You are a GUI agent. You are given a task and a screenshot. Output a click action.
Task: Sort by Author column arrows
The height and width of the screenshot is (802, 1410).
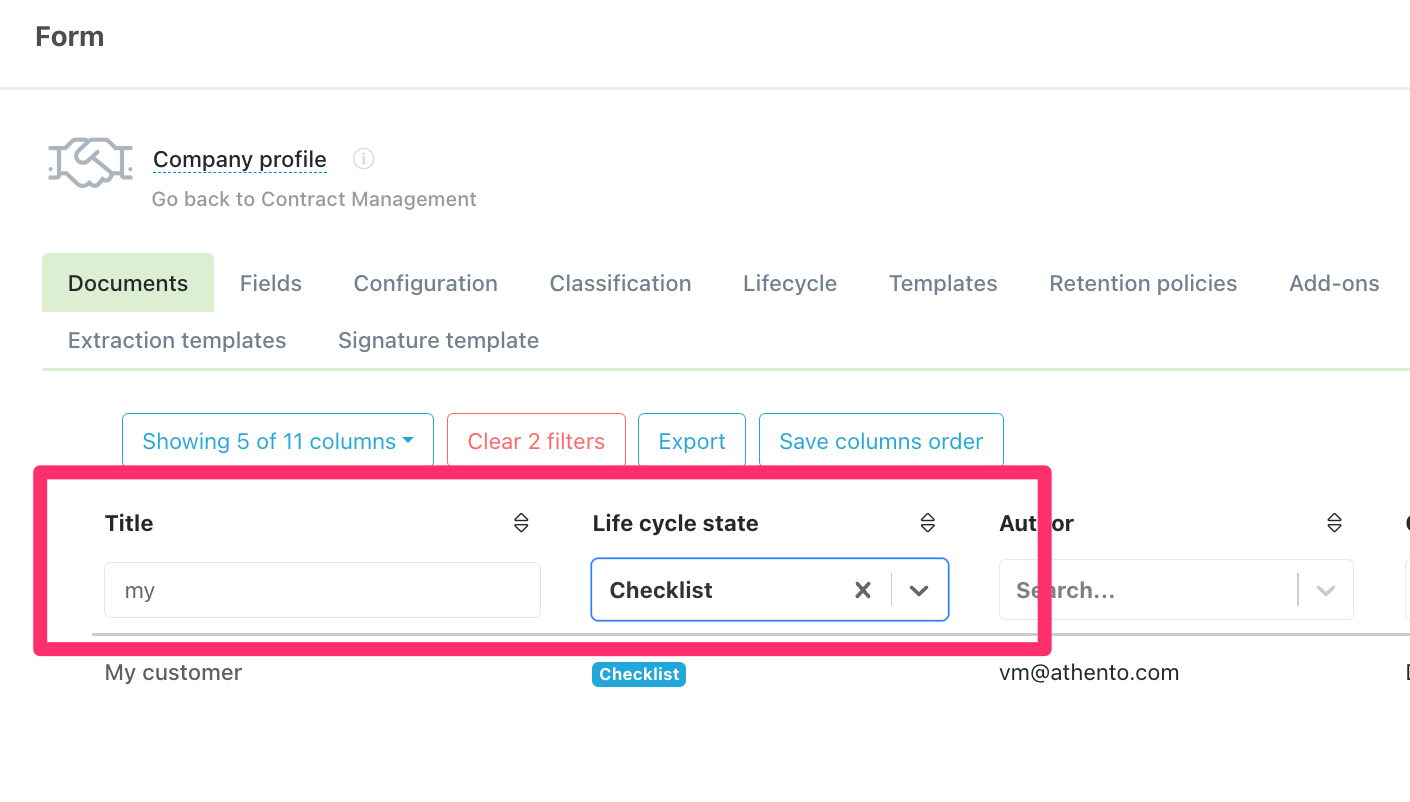(1334, 523)
